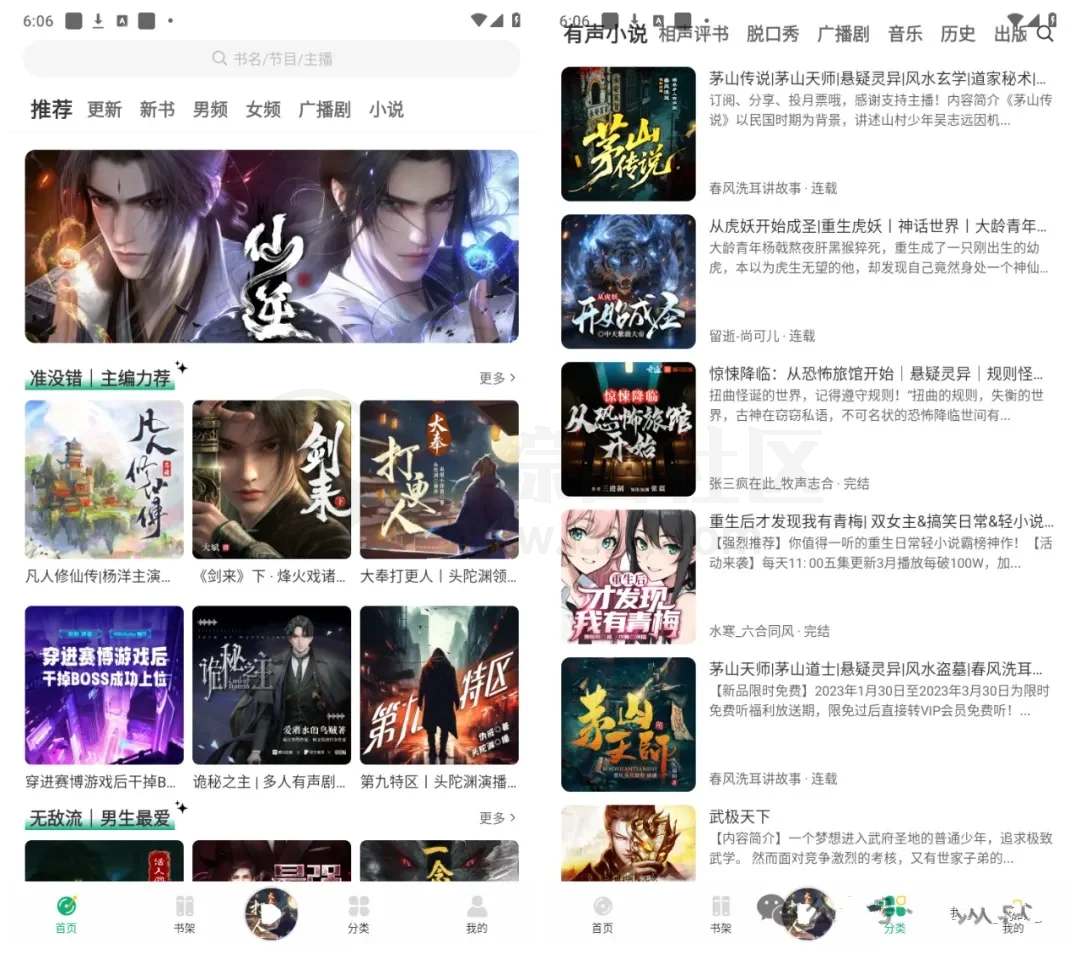The height and width of the screenshot is (954, 1080).
Task: Tap the 凡人修仙传 cover thumbnail
Action: point(103,478)
